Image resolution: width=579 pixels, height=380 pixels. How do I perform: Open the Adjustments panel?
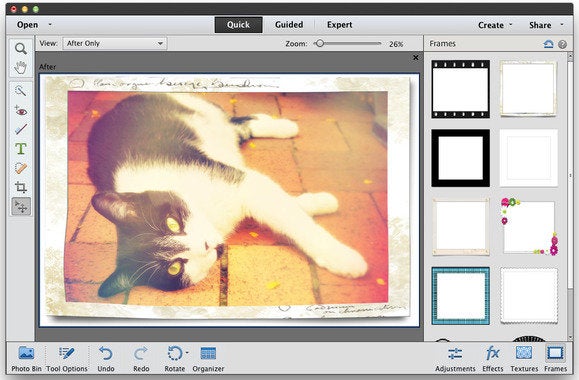point(455,359)
